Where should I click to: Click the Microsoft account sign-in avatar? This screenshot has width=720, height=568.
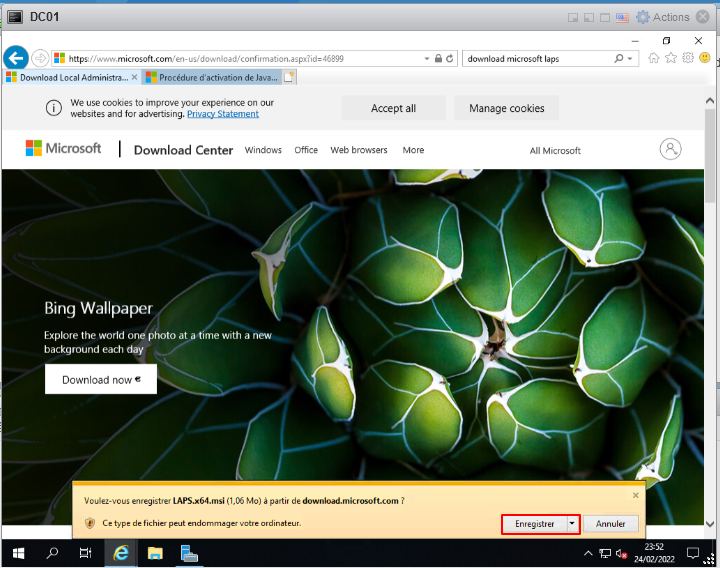(x=670, y=149)
